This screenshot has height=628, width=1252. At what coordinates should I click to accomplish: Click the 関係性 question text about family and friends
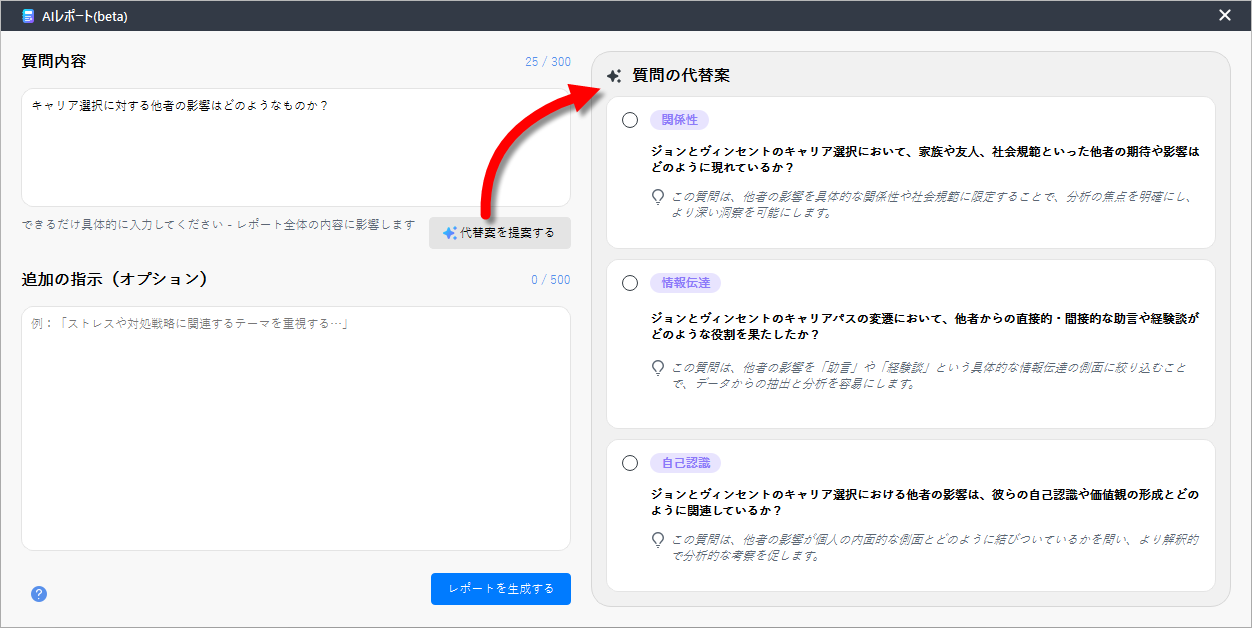coord(924,160)
